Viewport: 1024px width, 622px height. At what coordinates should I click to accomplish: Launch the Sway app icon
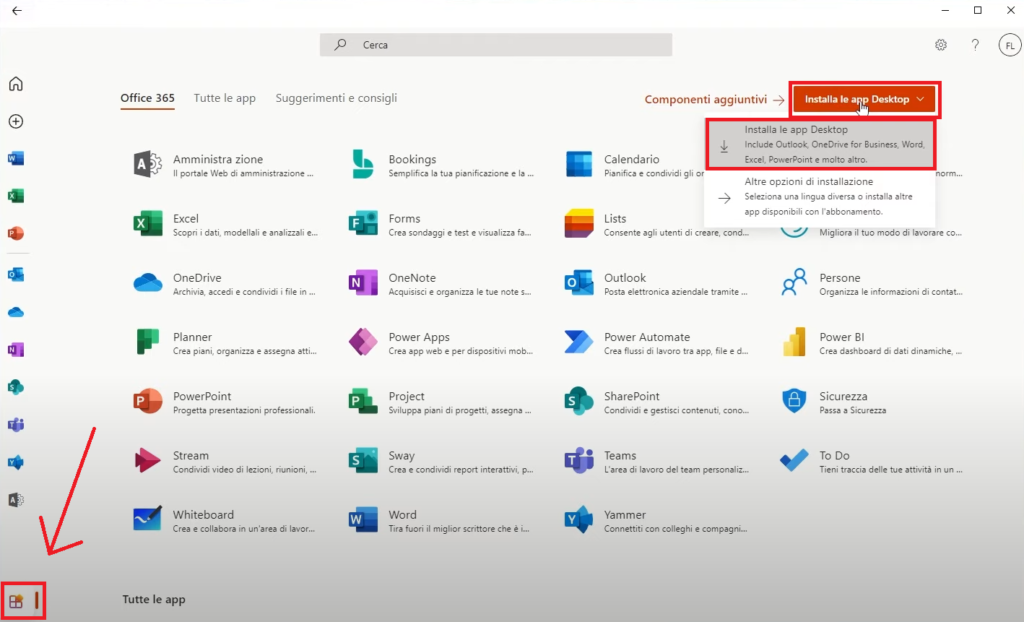(362, 461)
